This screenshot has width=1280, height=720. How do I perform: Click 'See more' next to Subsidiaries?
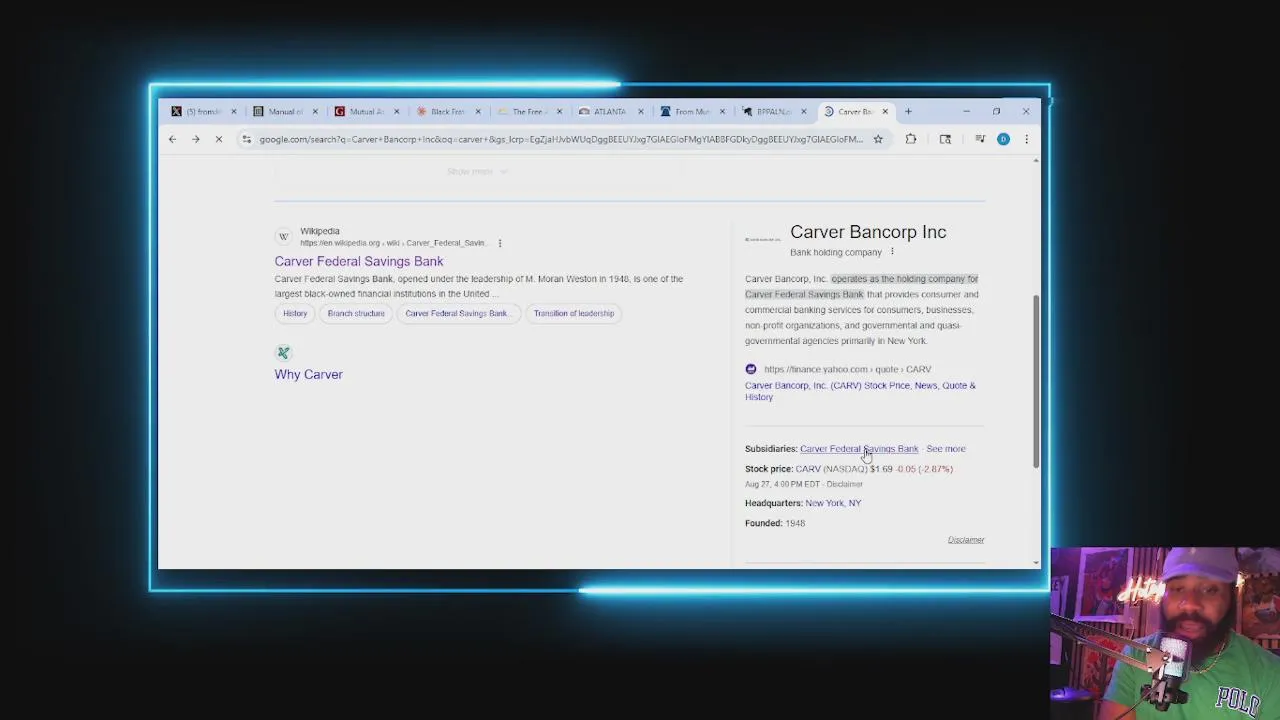tap(946, 449)
